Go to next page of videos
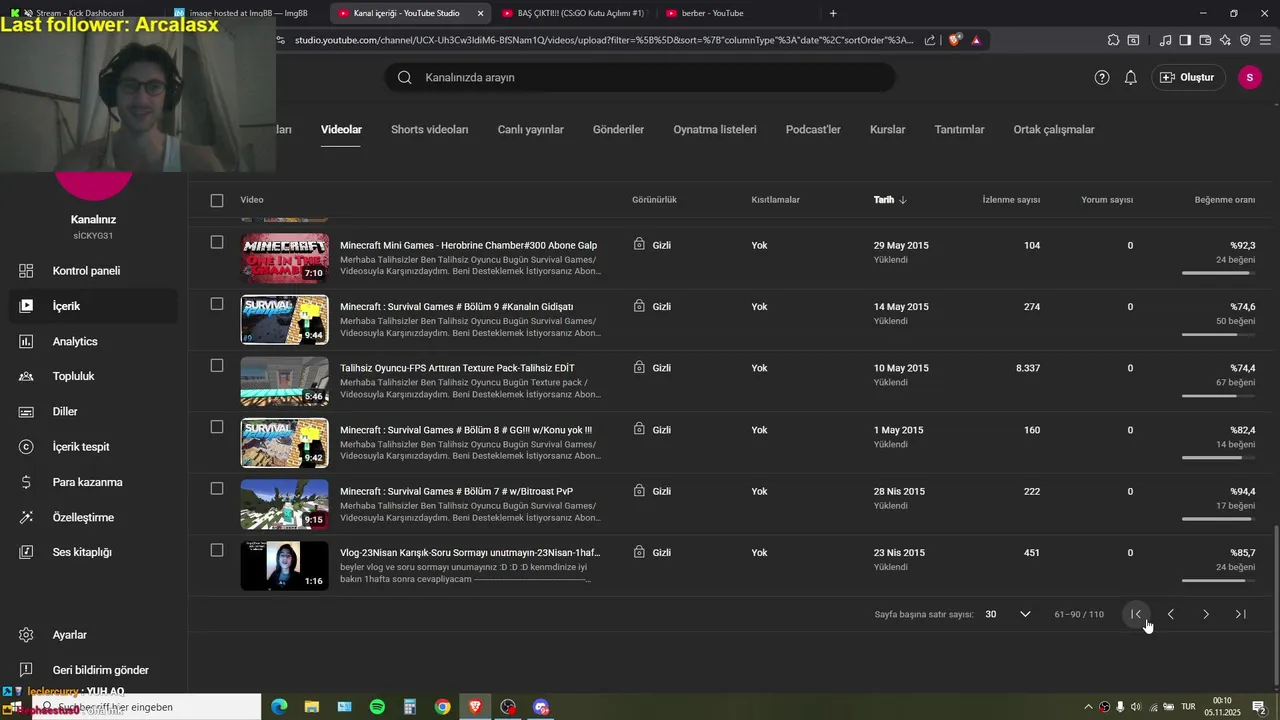 [x=1206, y=614]
